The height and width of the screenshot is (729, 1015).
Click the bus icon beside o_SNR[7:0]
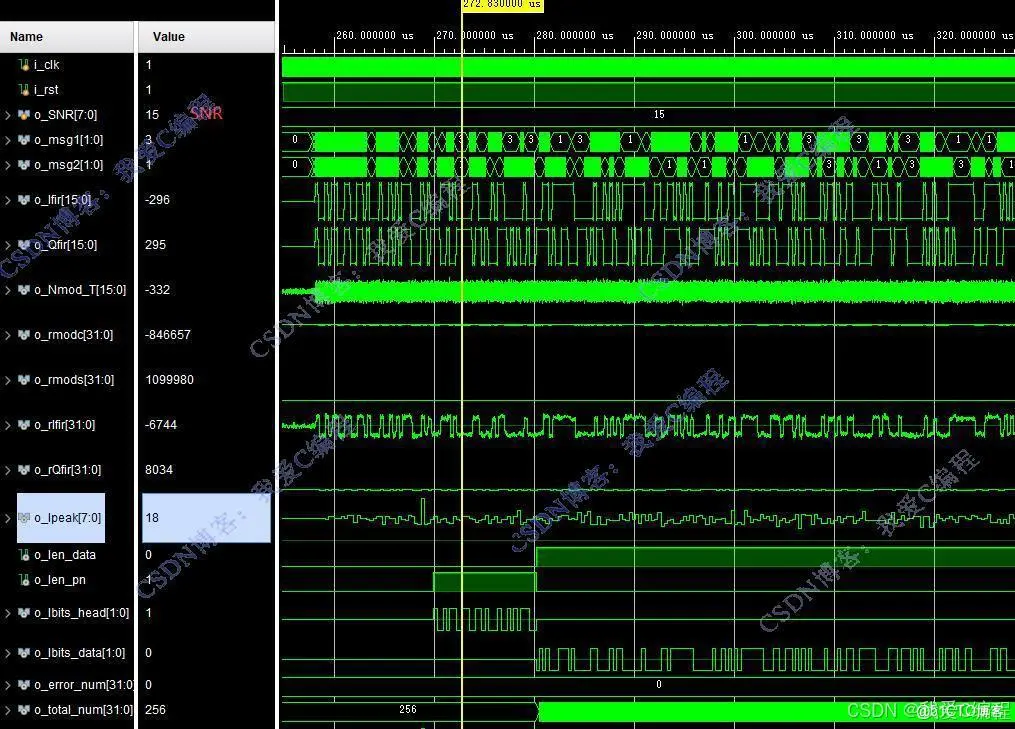[22, 115]
